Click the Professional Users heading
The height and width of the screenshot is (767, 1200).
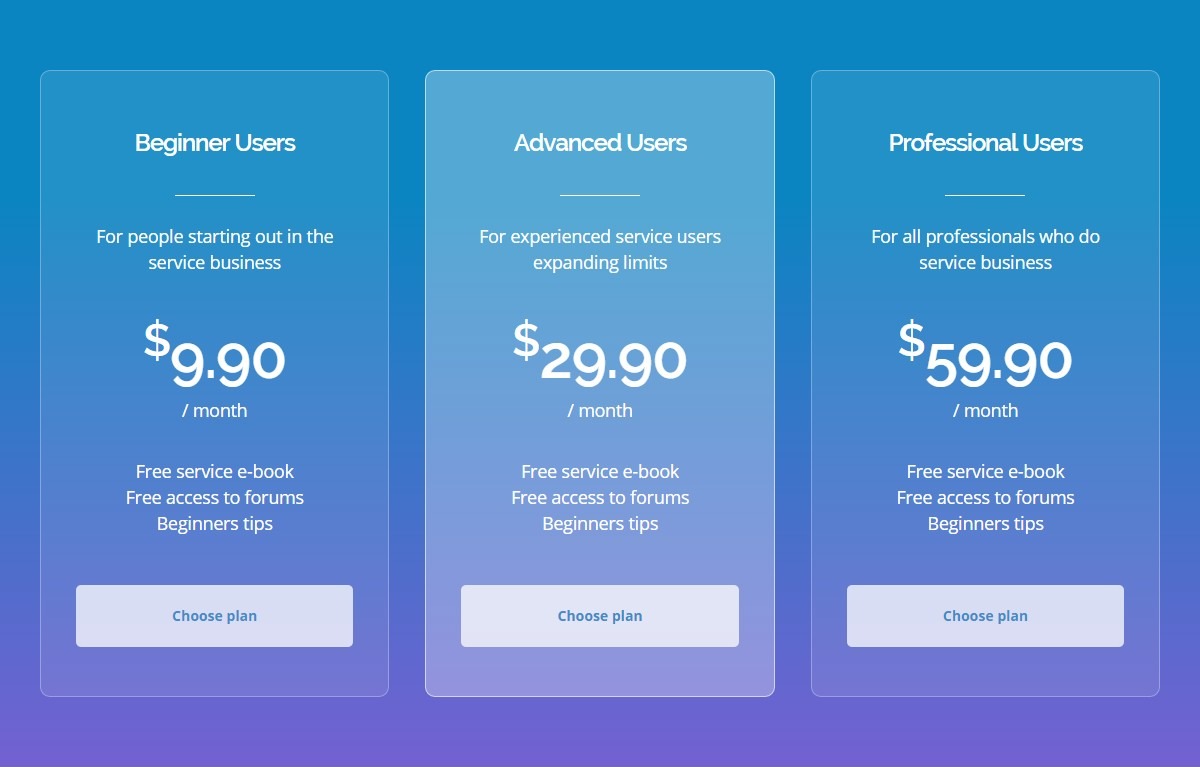coord(985,143)
